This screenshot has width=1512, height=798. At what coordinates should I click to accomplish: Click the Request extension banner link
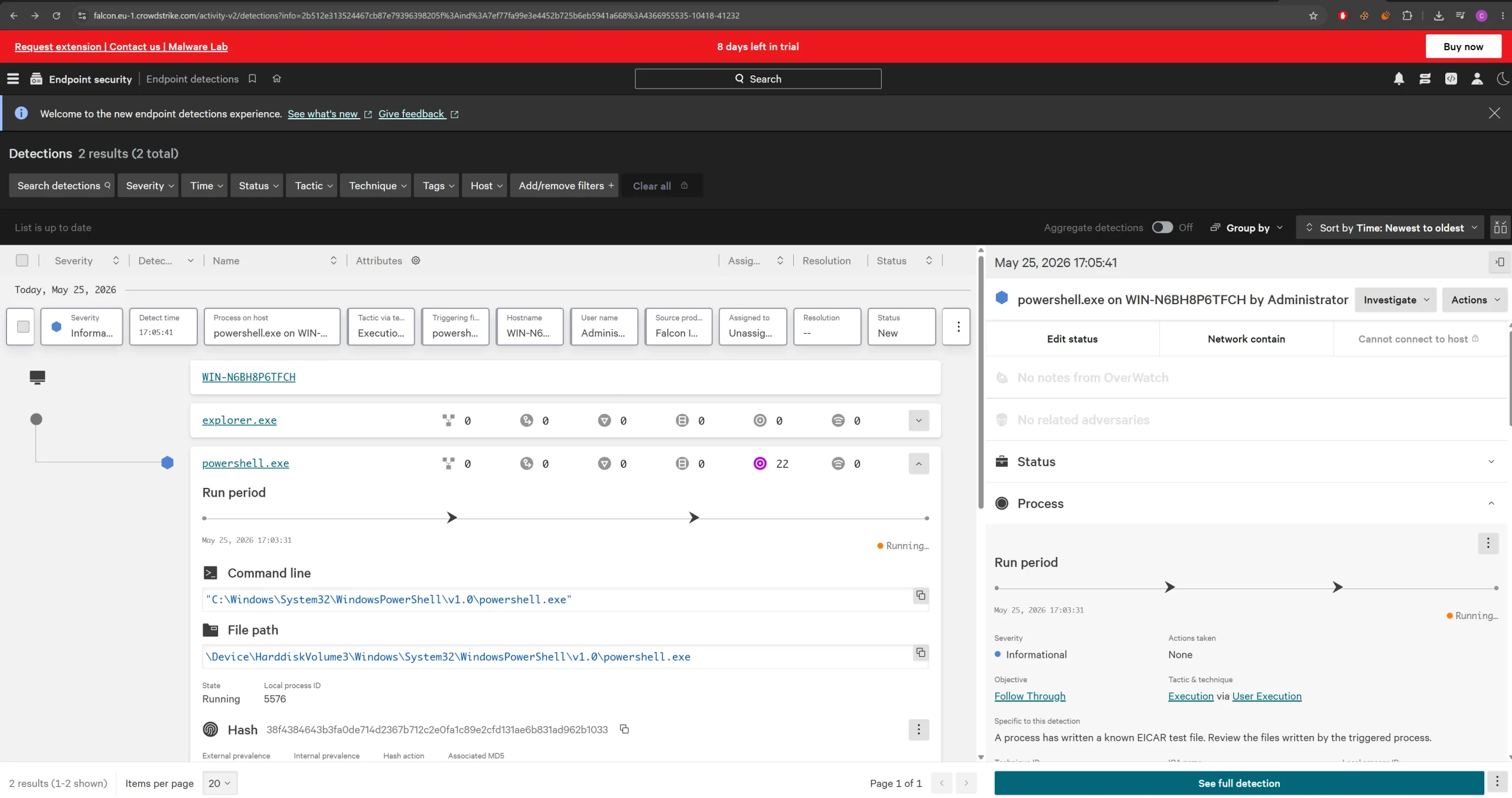58,47
